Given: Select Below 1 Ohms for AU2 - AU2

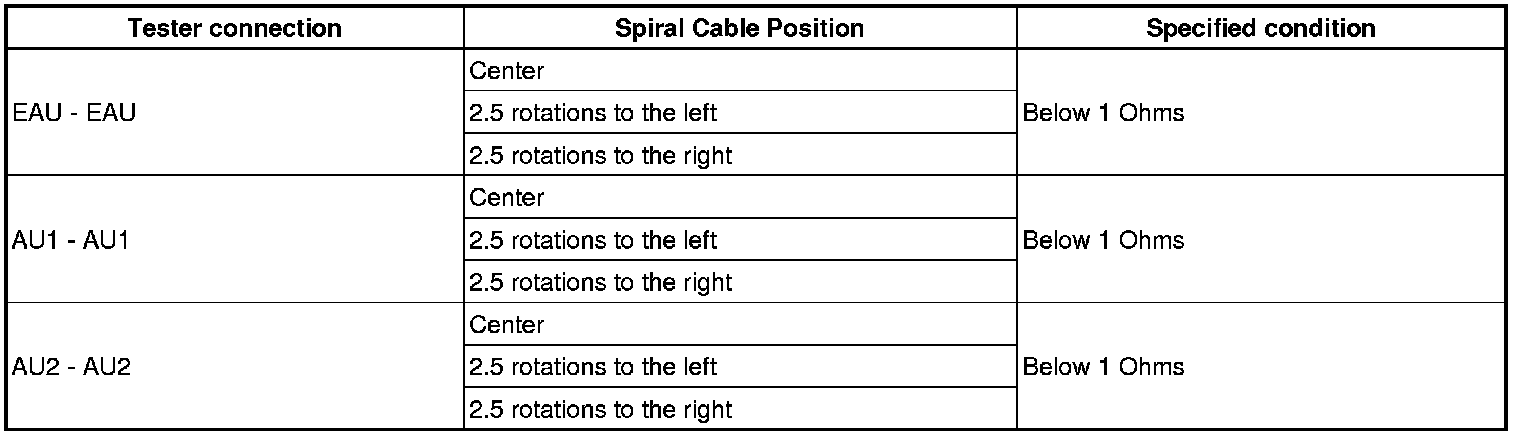Looking at the screenshot, I should click(1103, 367).
